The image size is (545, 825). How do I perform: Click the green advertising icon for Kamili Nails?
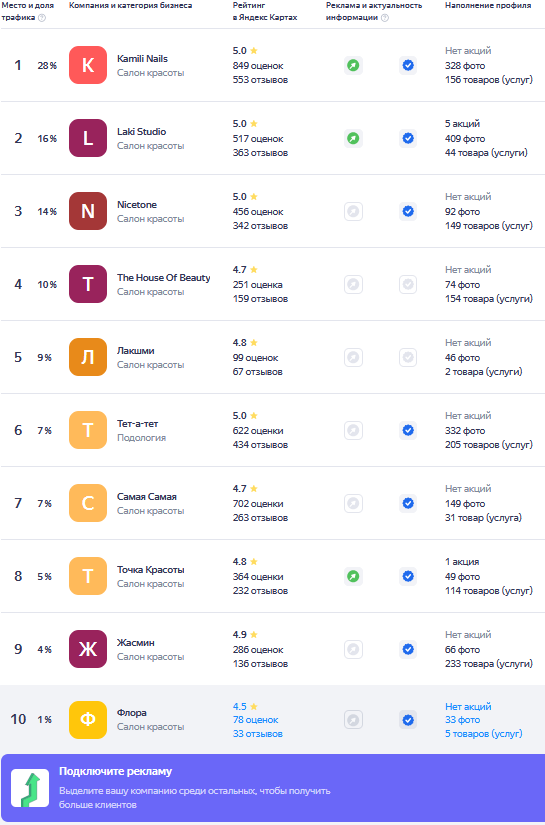354,65
